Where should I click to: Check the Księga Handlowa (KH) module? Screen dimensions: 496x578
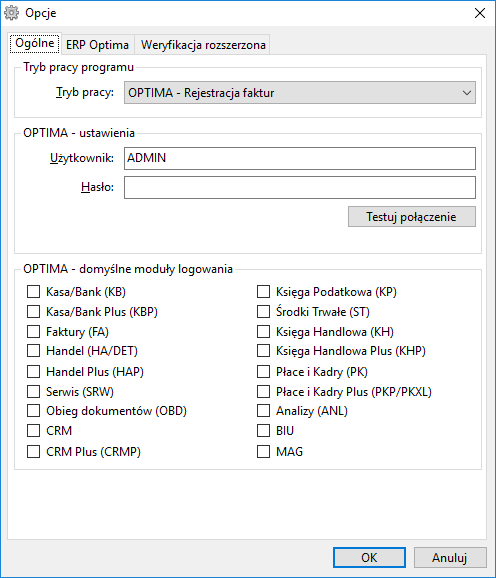coord(263,331)
